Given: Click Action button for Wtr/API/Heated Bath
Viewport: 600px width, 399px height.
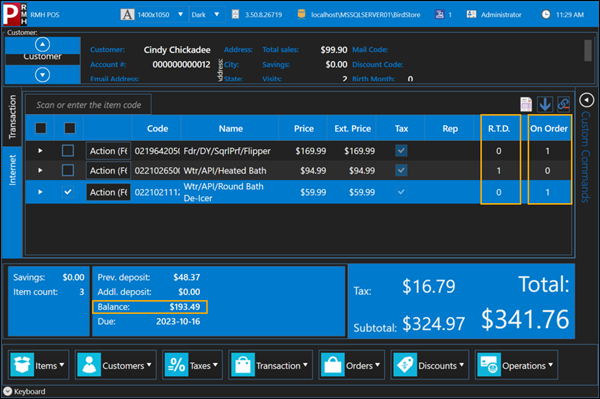Looking at the screenshot, I should click(x=108, y=170).
